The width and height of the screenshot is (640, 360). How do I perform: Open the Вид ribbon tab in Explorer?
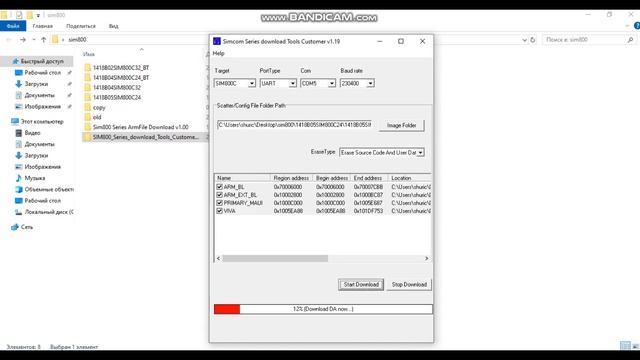(x=113, y=26)
